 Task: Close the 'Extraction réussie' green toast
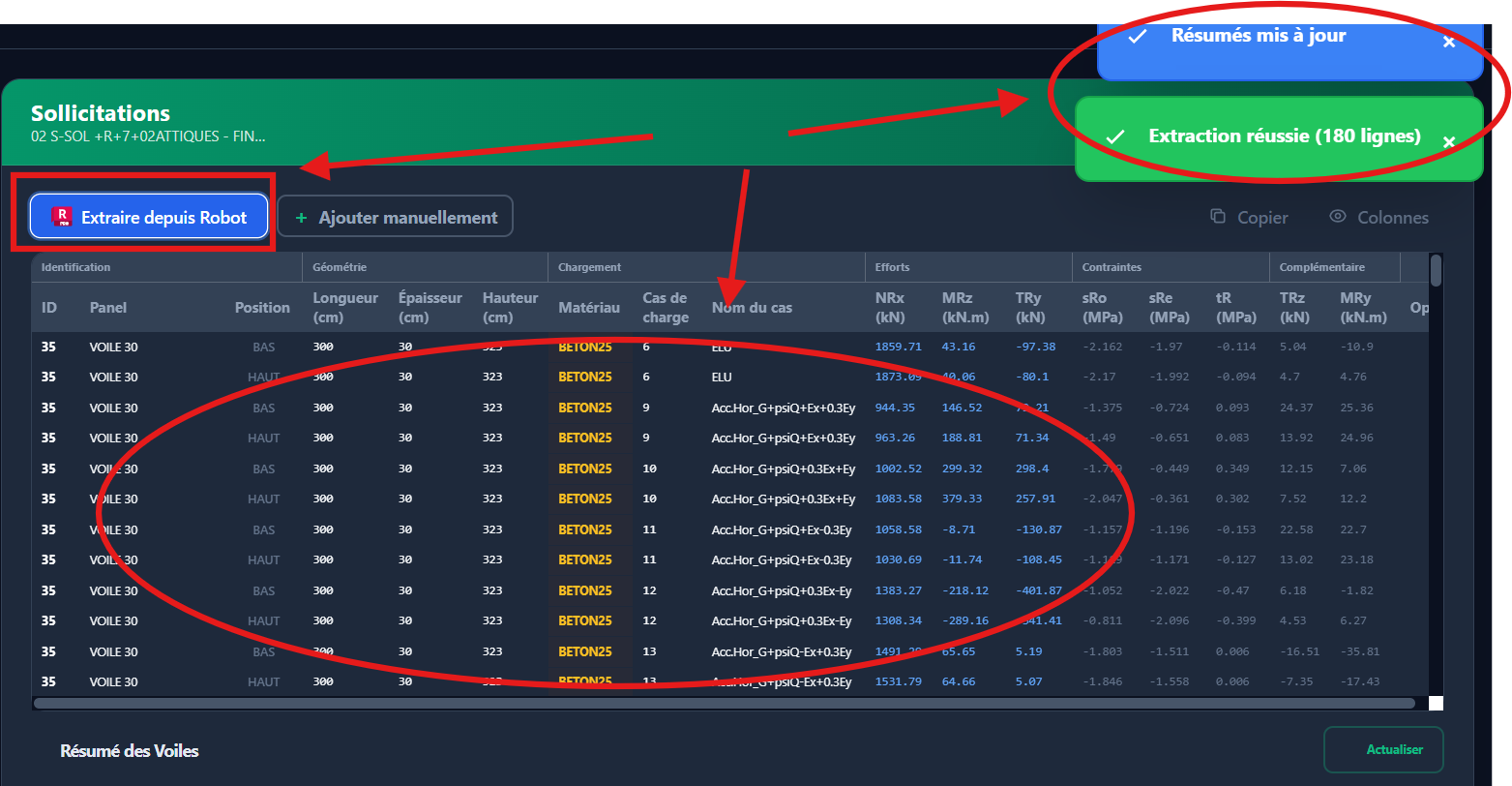pos(1448,142)
